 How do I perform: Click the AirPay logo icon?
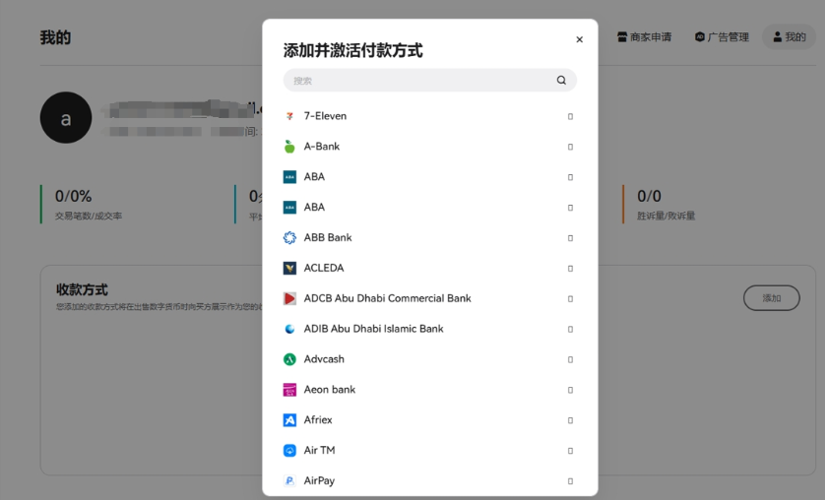289,481
